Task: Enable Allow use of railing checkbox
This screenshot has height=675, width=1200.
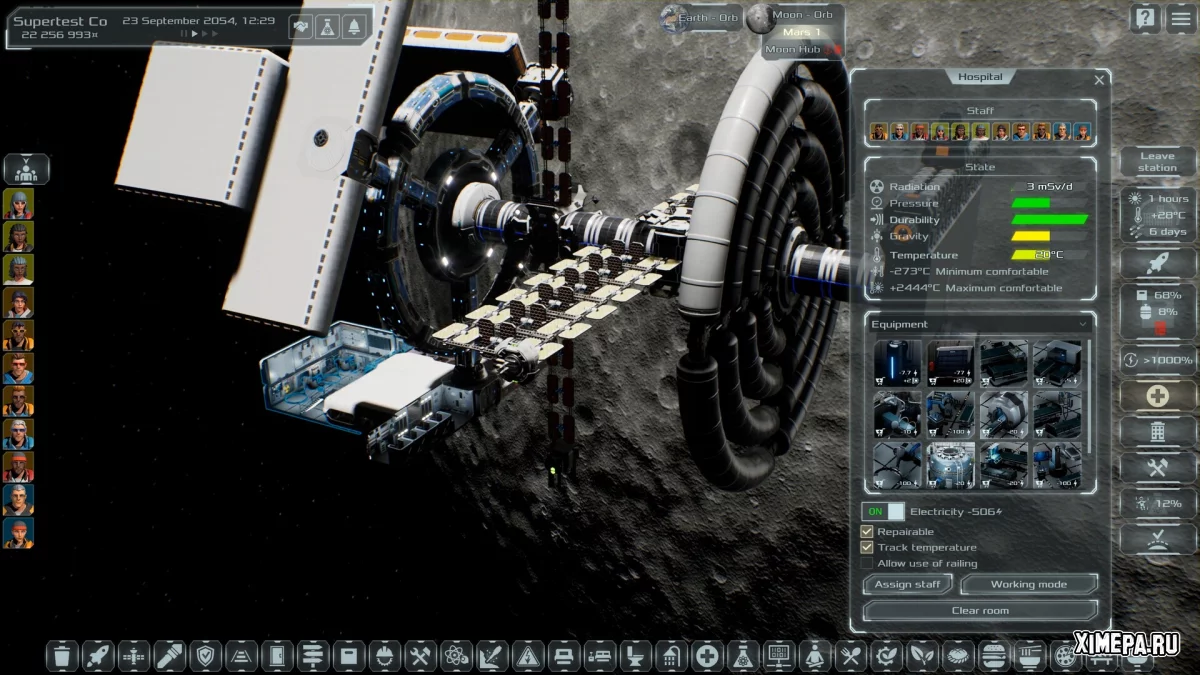Action: click(x=867, y=563)
